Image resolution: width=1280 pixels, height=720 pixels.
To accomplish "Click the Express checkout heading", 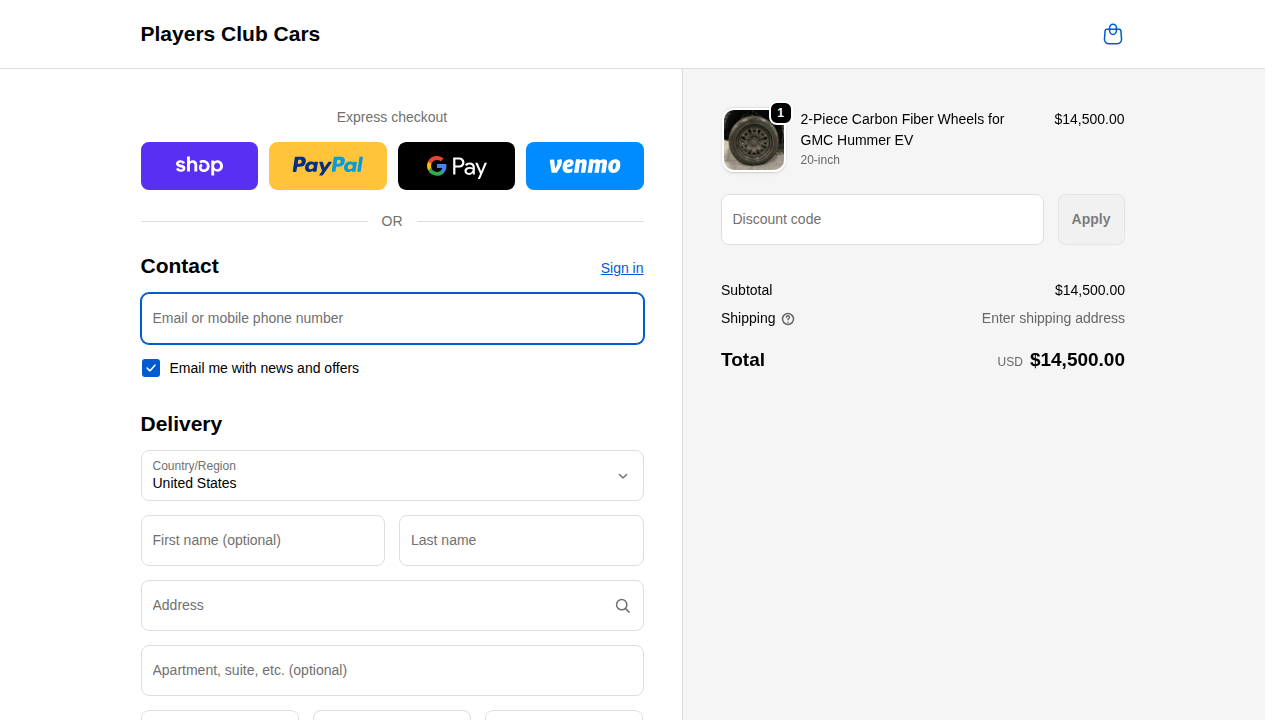I will click(392, 117).
